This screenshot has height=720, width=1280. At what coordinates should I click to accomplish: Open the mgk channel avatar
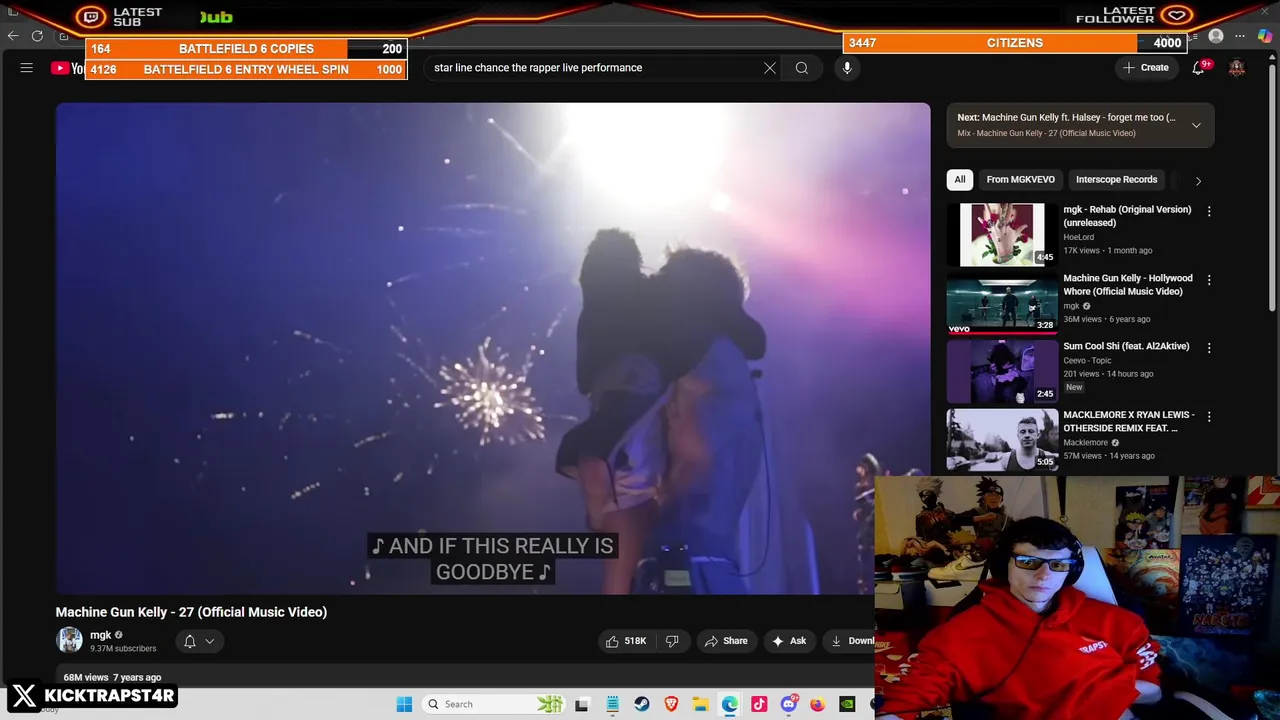pos(69,640)
